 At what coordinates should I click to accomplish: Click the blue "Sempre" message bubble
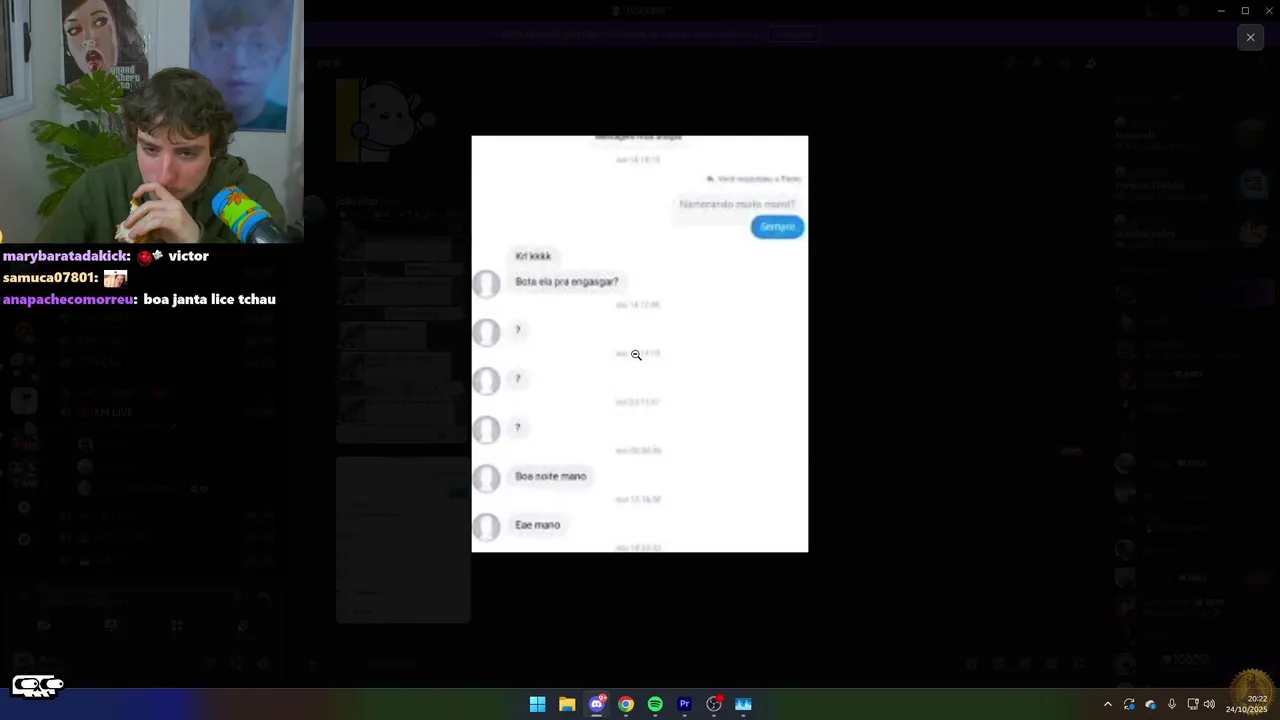pyautogui.click(x=777, y=227)
